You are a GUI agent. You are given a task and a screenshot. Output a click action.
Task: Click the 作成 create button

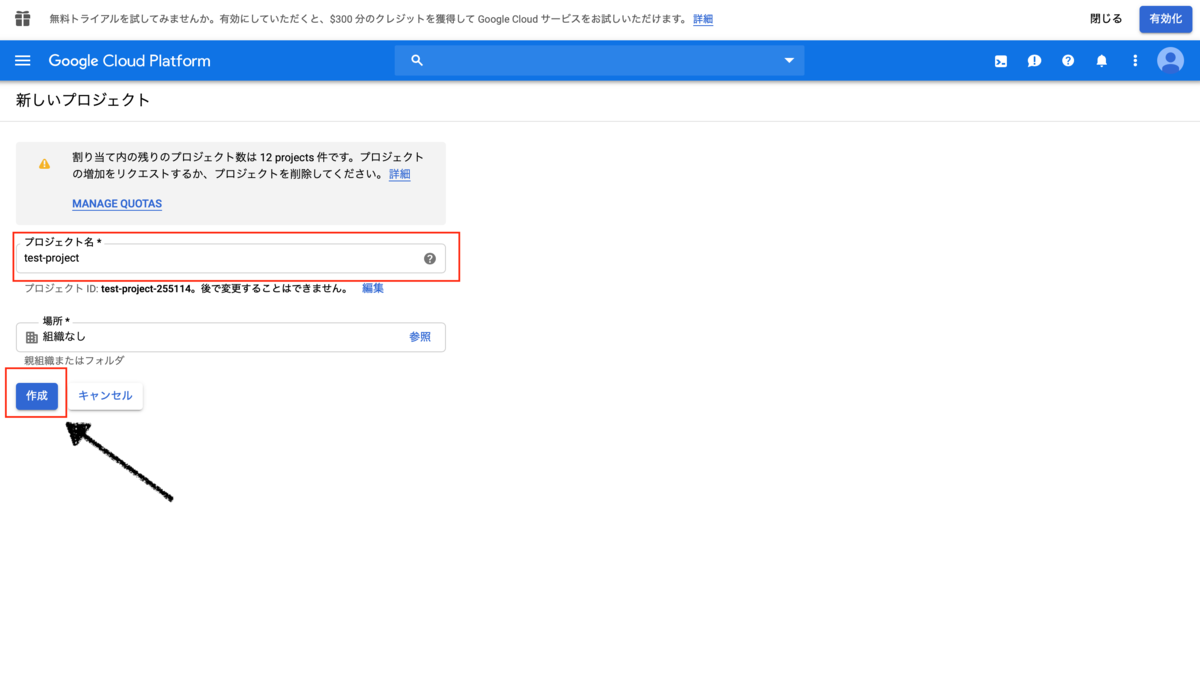[37, 396]
